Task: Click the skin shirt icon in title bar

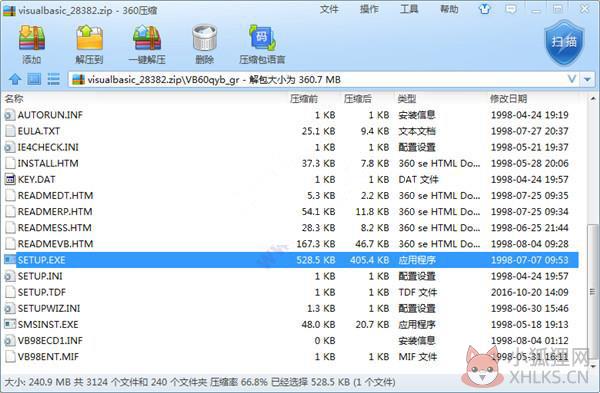Action: click(484, 10)
